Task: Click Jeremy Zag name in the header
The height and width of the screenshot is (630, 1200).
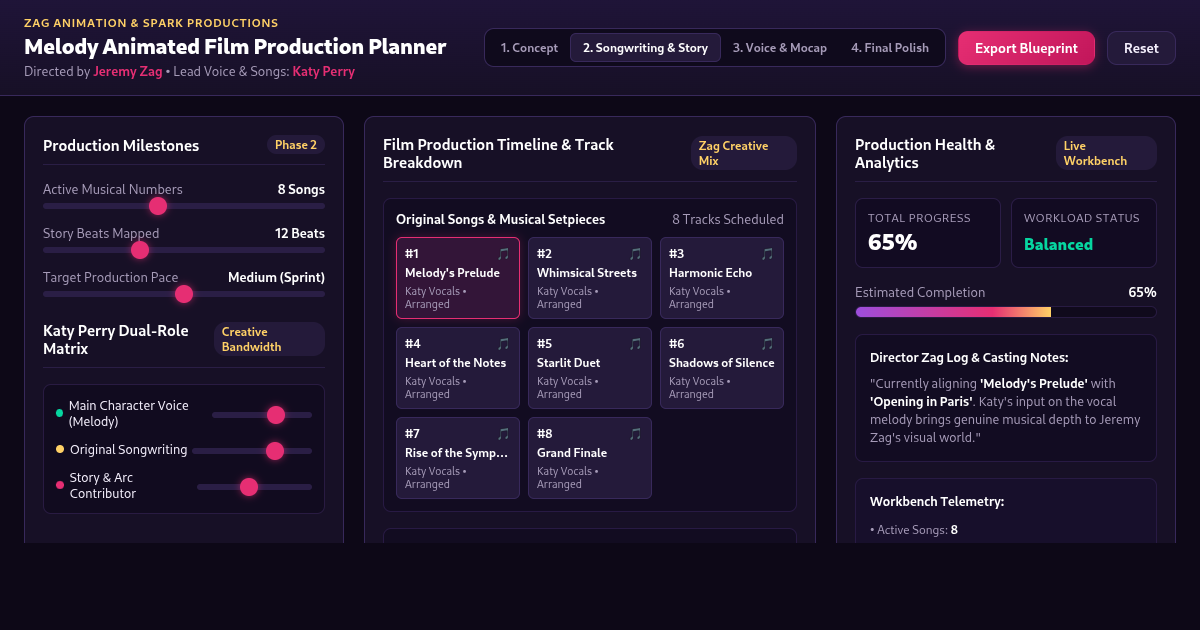Action: [128, 72]
